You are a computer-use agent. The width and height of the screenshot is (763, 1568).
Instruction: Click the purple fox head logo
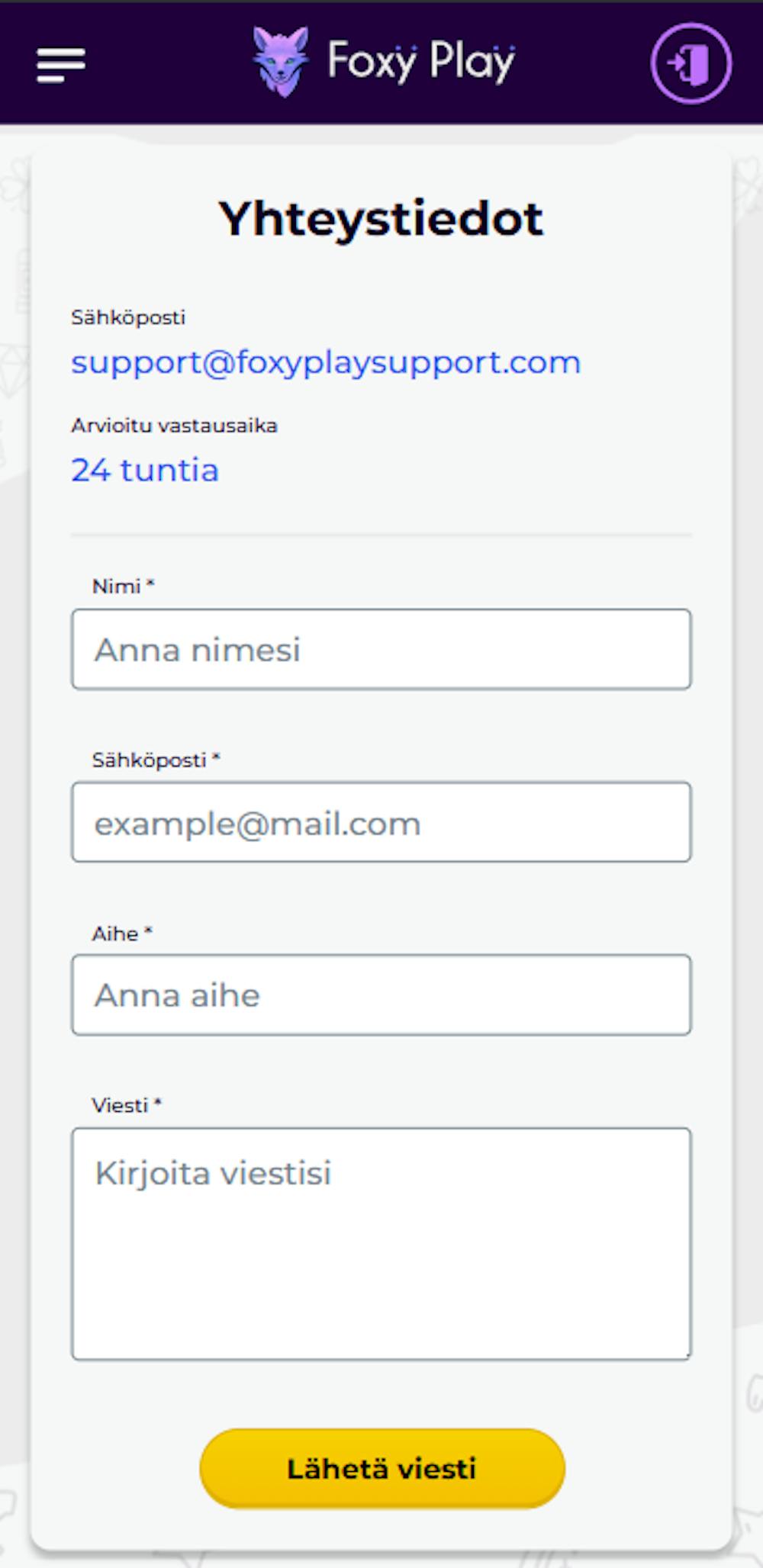[281, 62]
